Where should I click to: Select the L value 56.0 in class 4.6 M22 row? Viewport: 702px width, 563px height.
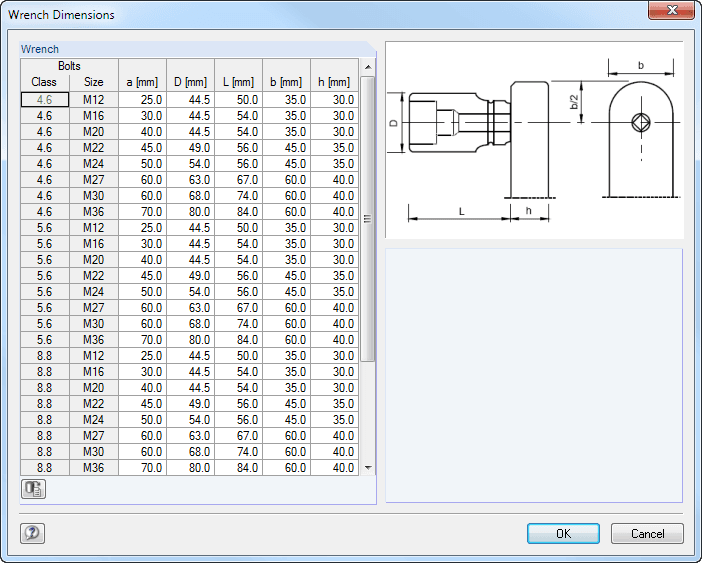(239, 148)
